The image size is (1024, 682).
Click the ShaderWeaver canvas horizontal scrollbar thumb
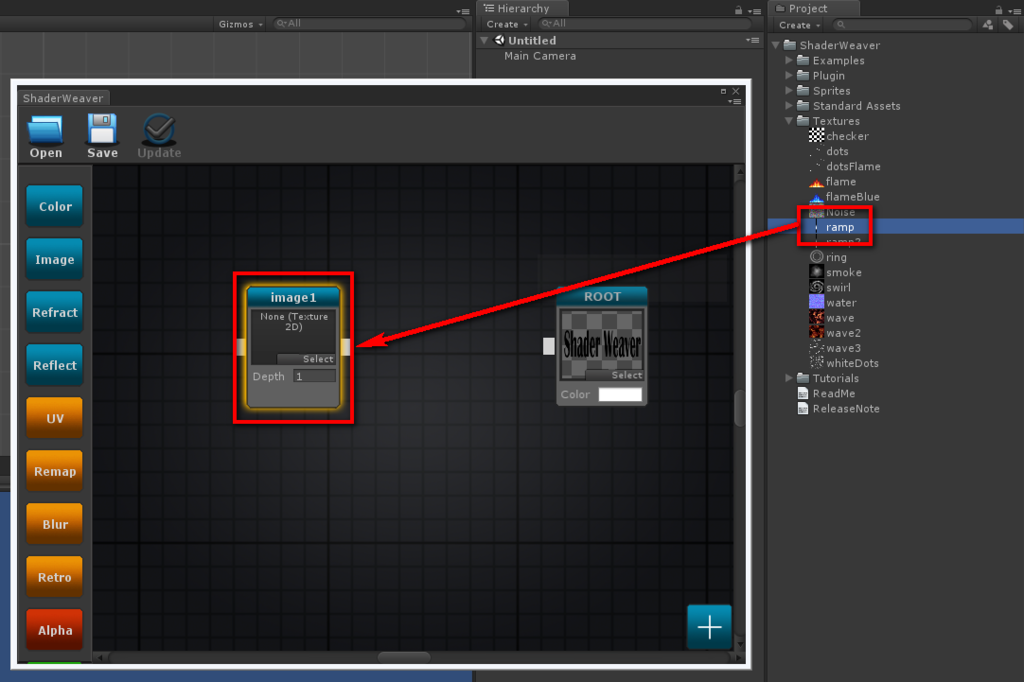404,657
